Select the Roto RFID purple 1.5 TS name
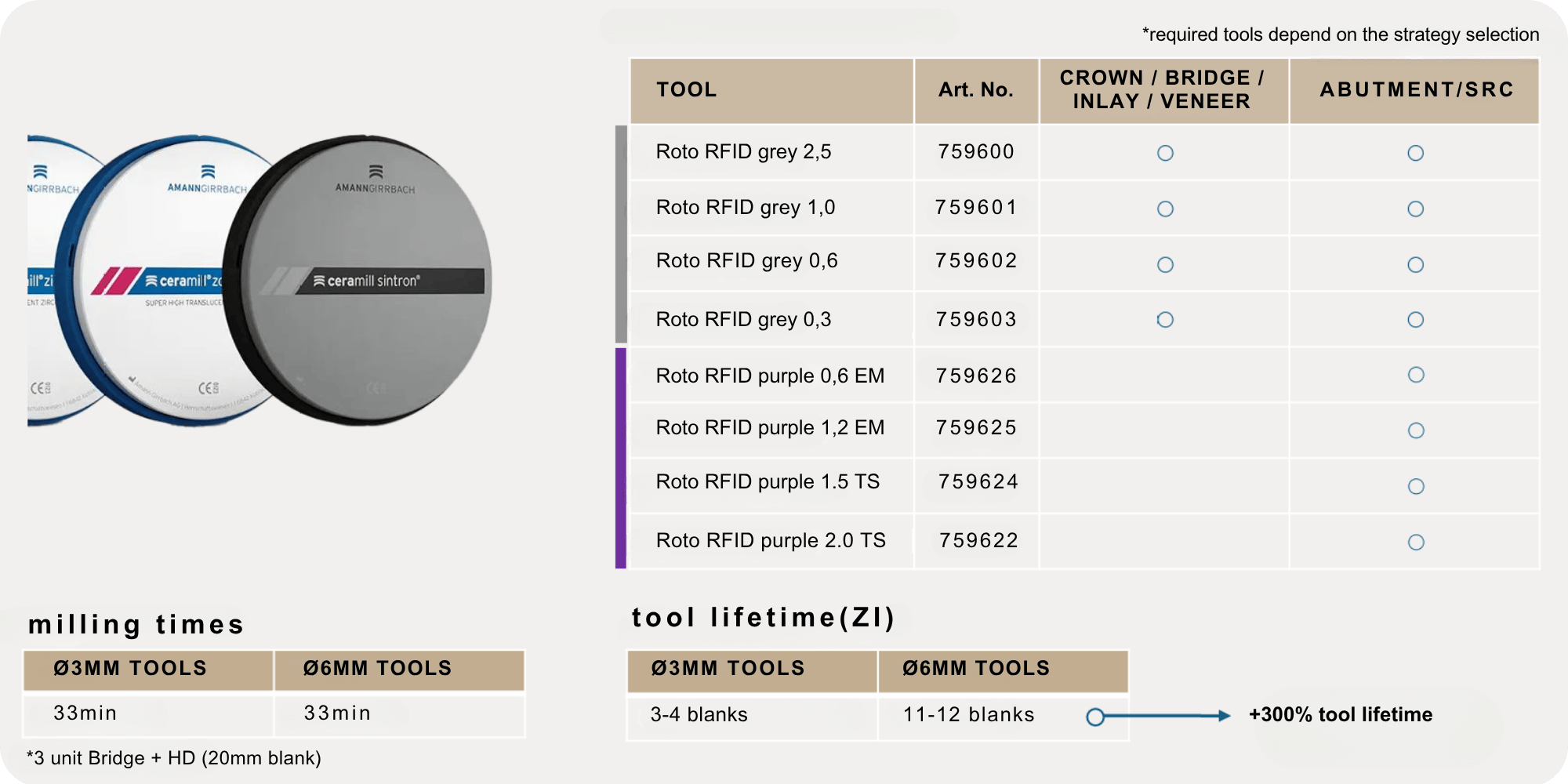Screen dimensions: 1568x784 click(768, 481)
